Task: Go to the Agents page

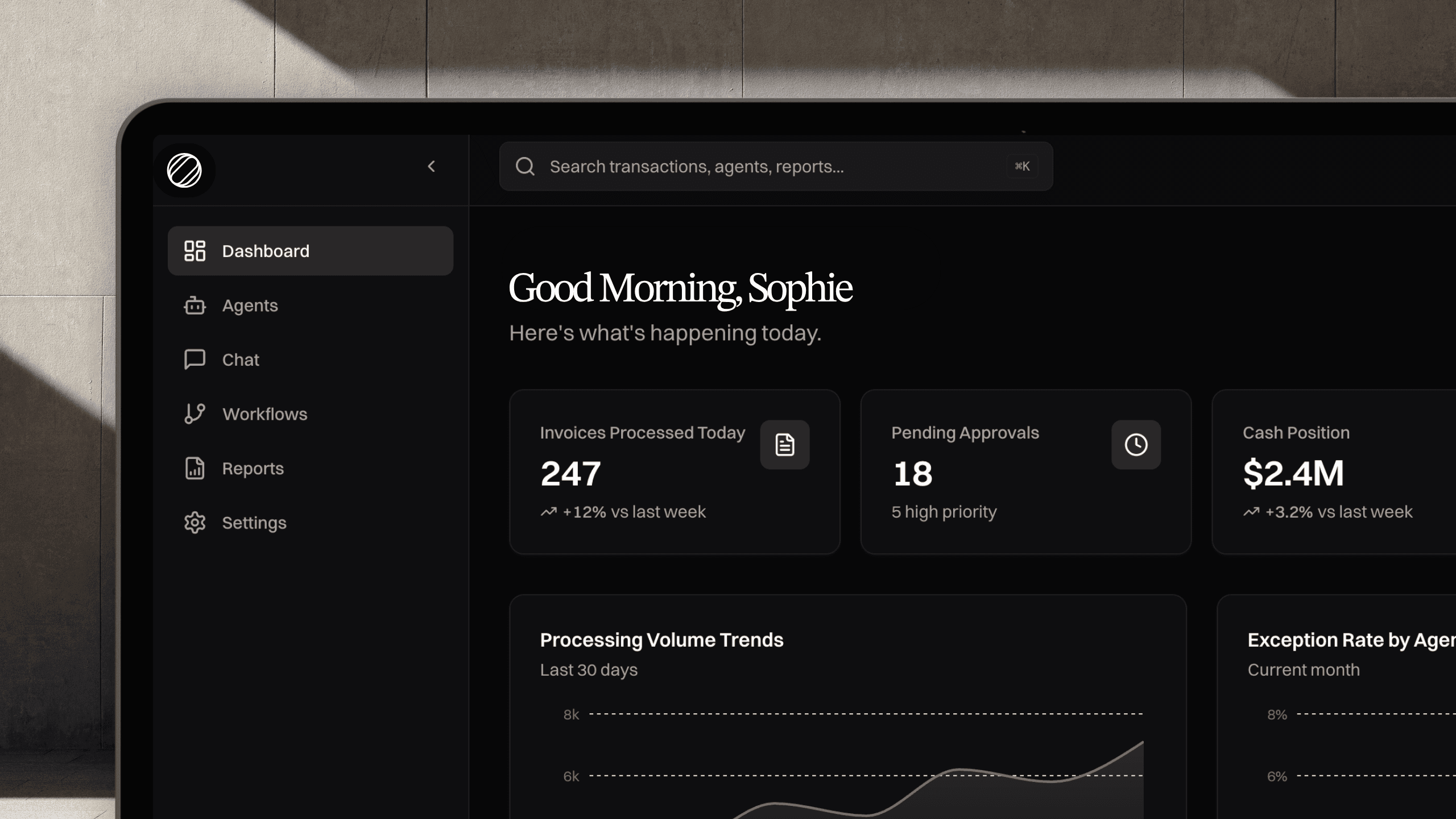Action: pyautogui.click(x=311, y=305)
